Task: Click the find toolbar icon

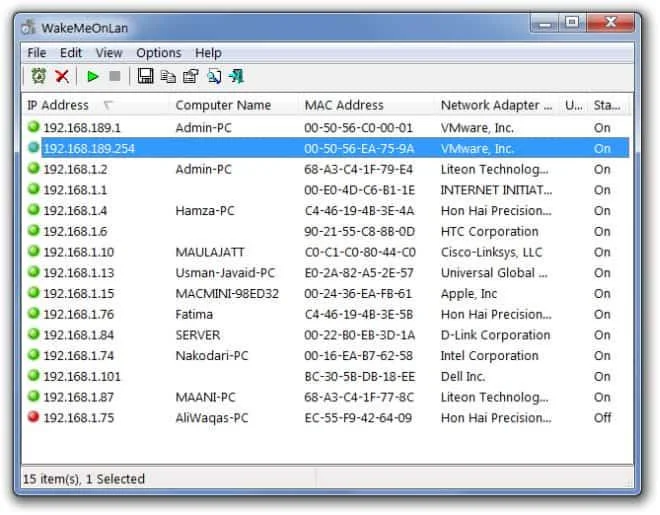Action: [x=214, y=76]
